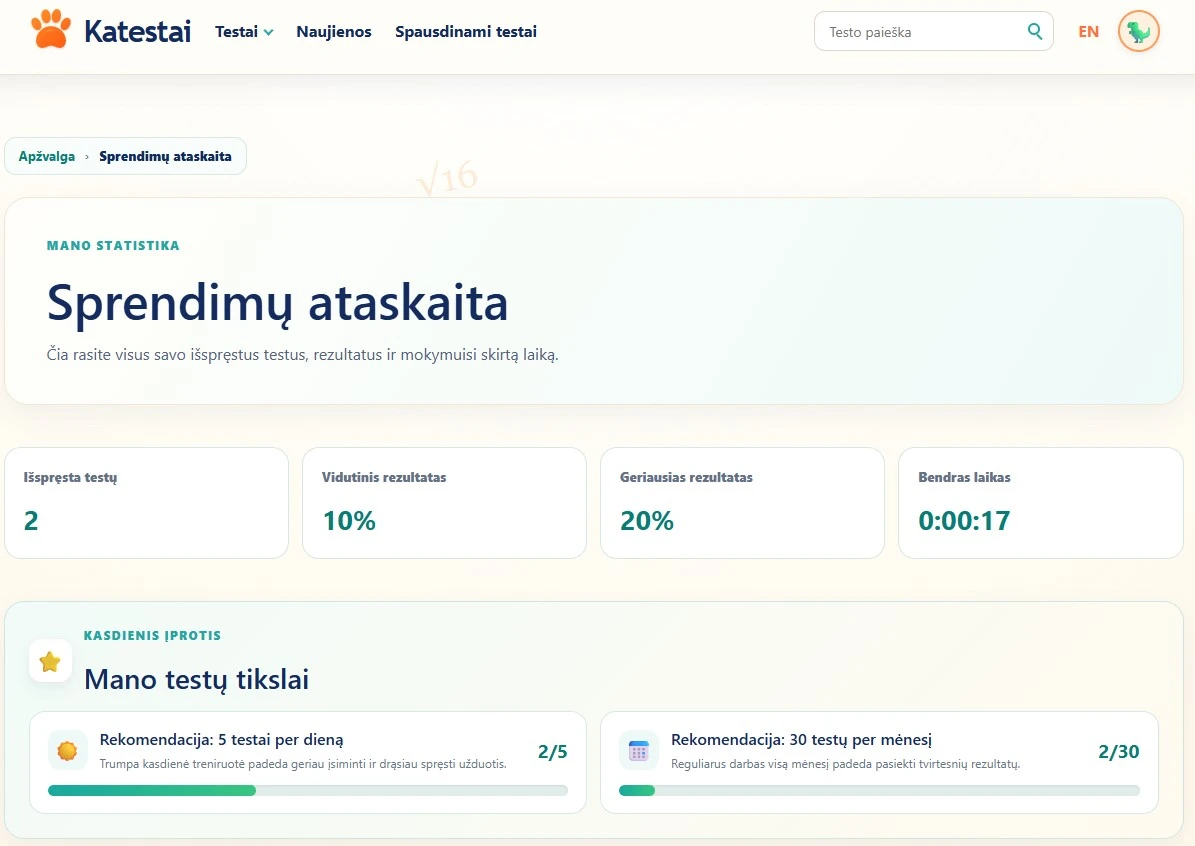
Task: Go to Apžvalga breadcrumb link
Action: [x=46, y=156]
